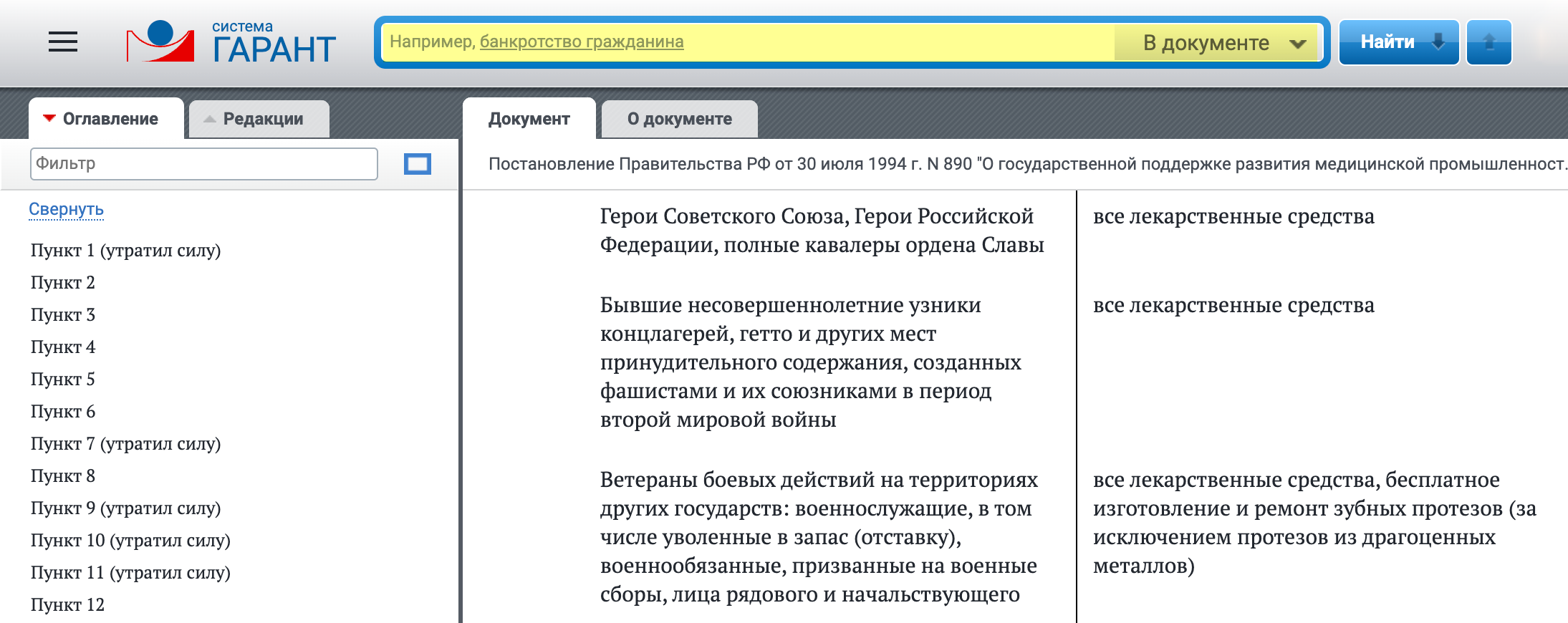
Task: Click the up arrow search button
Action: [1488, 42]
